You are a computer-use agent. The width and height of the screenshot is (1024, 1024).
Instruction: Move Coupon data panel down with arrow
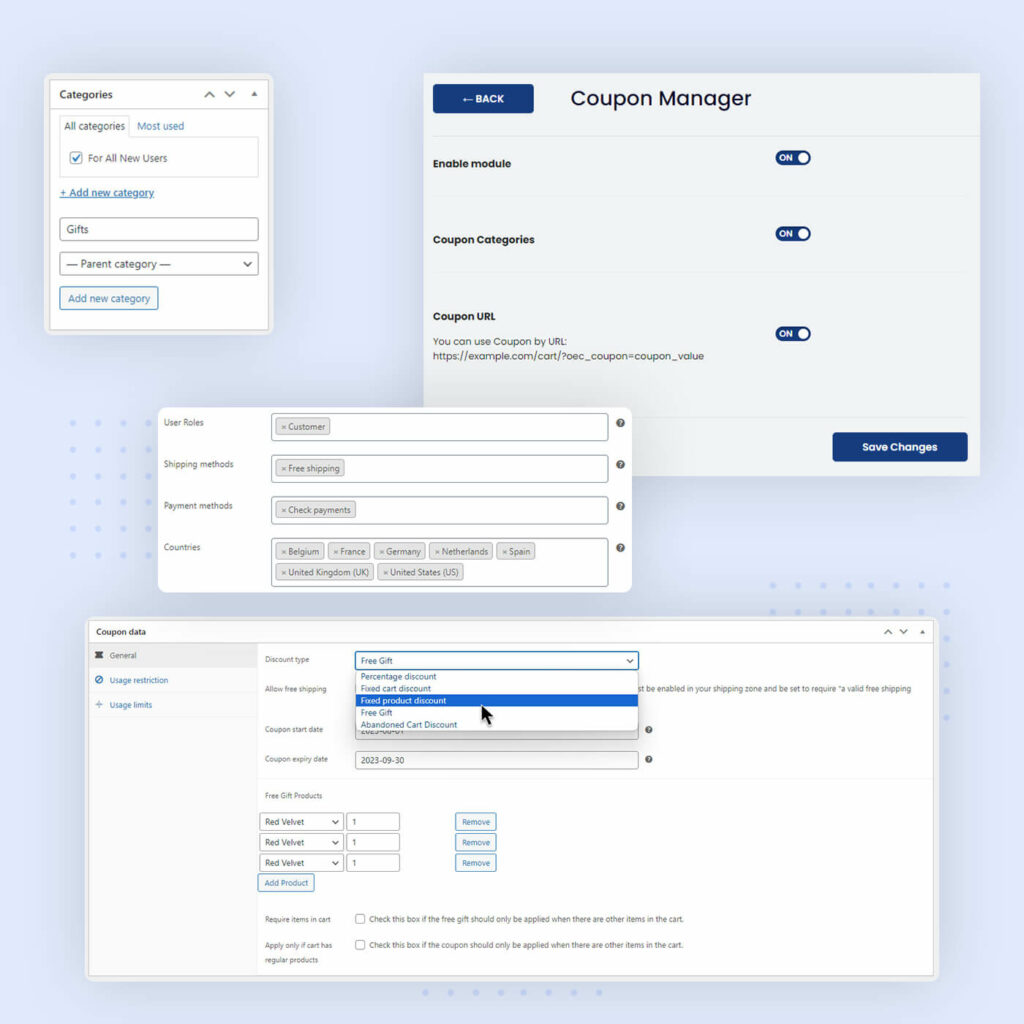point(904,632)
